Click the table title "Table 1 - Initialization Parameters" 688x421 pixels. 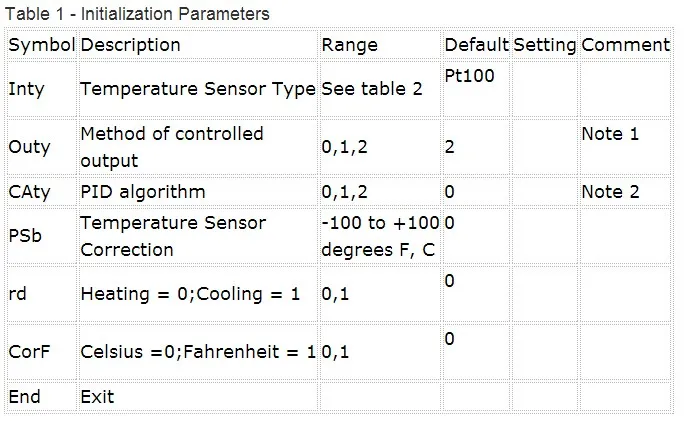(135, 14)
